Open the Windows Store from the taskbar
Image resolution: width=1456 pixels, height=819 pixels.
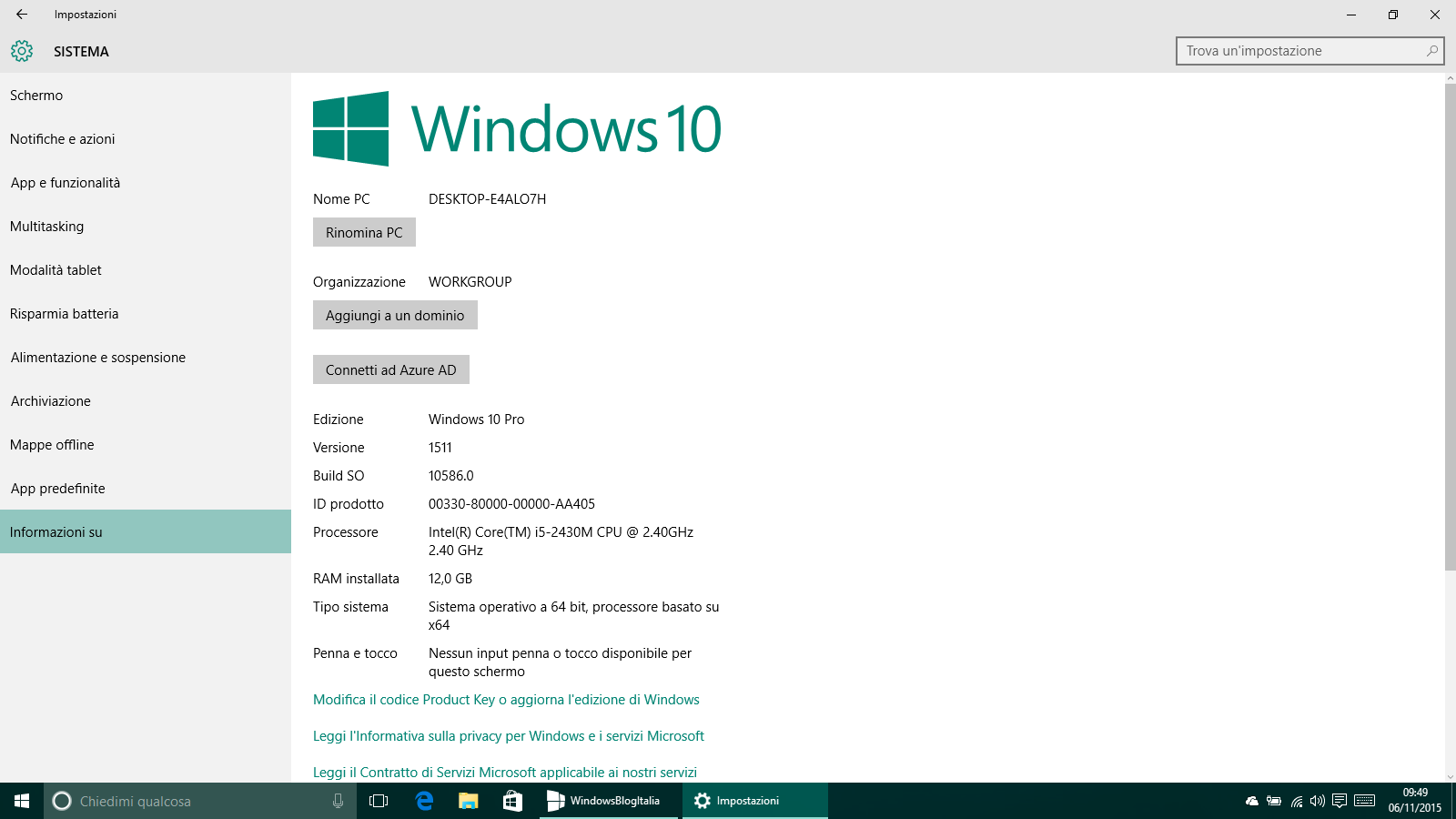(x=512, y=801)
